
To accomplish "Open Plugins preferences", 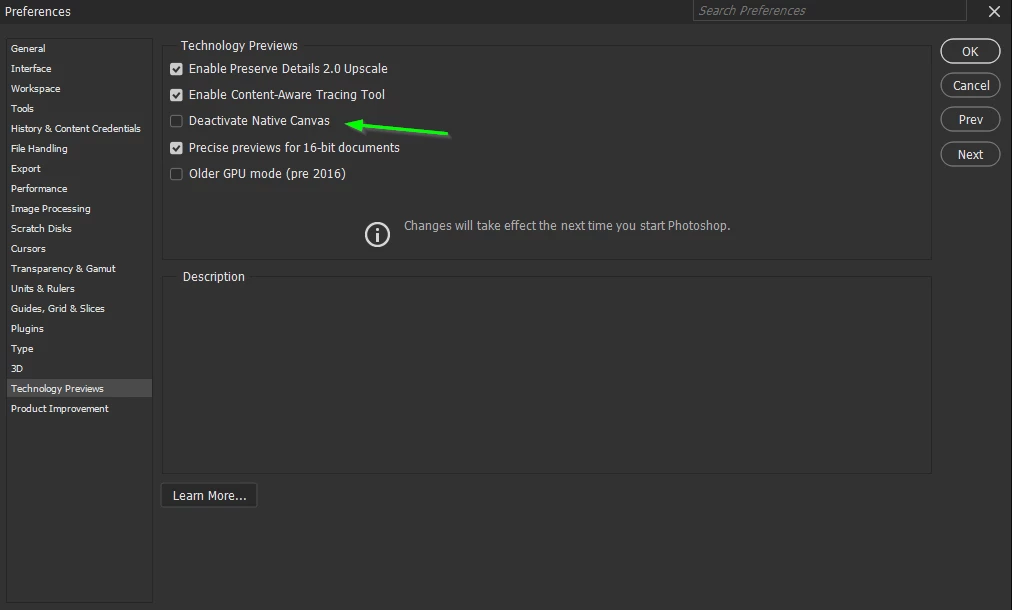I will [79, 329].
